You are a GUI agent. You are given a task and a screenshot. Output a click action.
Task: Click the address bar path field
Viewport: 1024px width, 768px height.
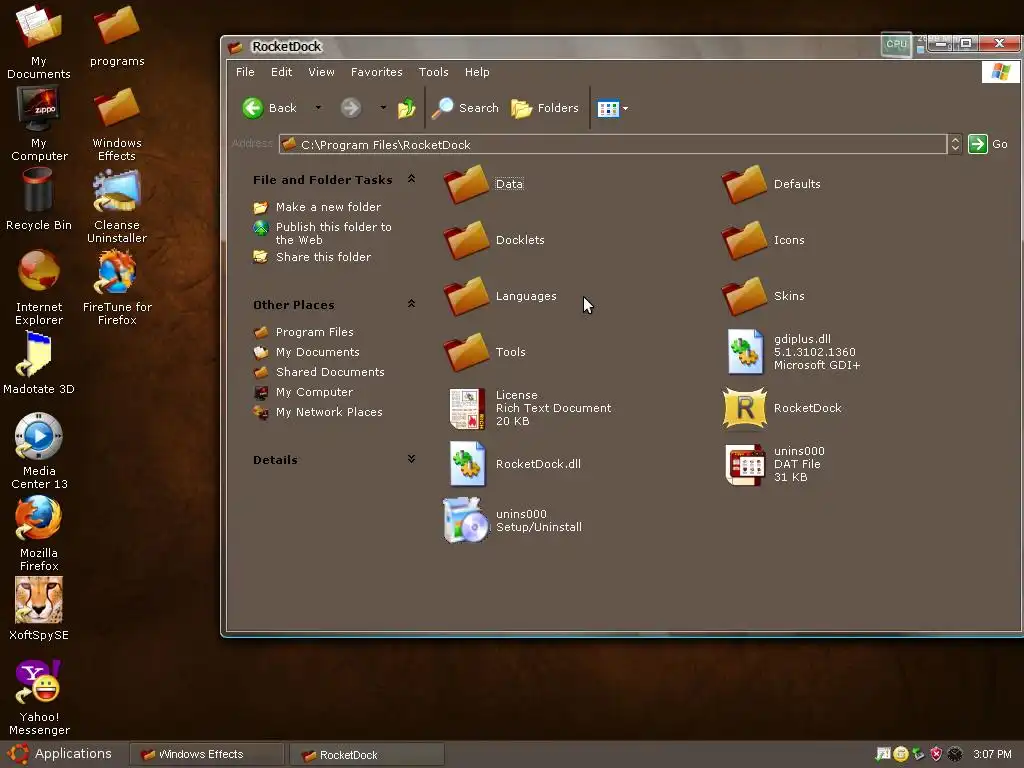point(613,144)
